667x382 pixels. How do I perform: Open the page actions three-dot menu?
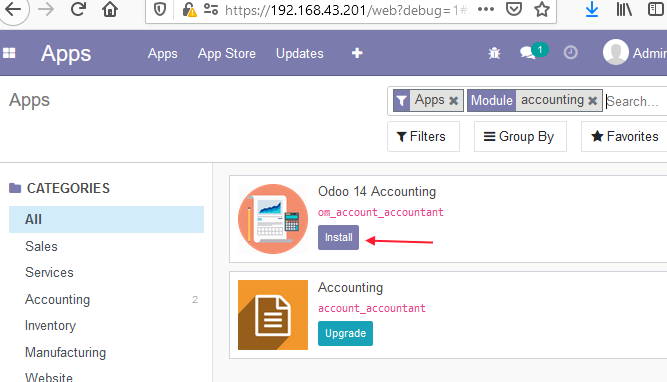[486, 9]
